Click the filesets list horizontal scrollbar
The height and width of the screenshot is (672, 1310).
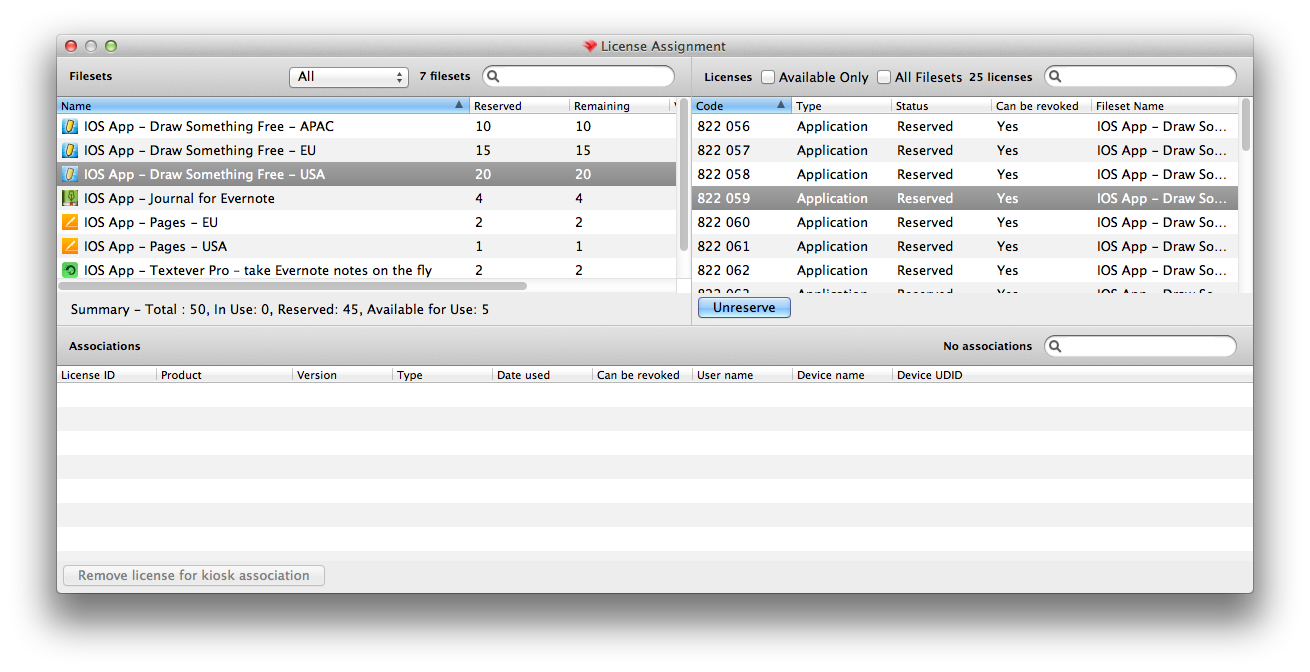293,286
